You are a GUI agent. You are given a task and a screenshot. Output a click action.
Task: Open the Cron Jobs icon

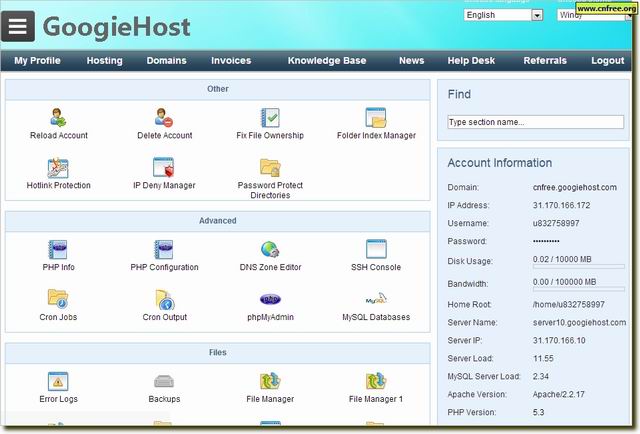[58, 299]
